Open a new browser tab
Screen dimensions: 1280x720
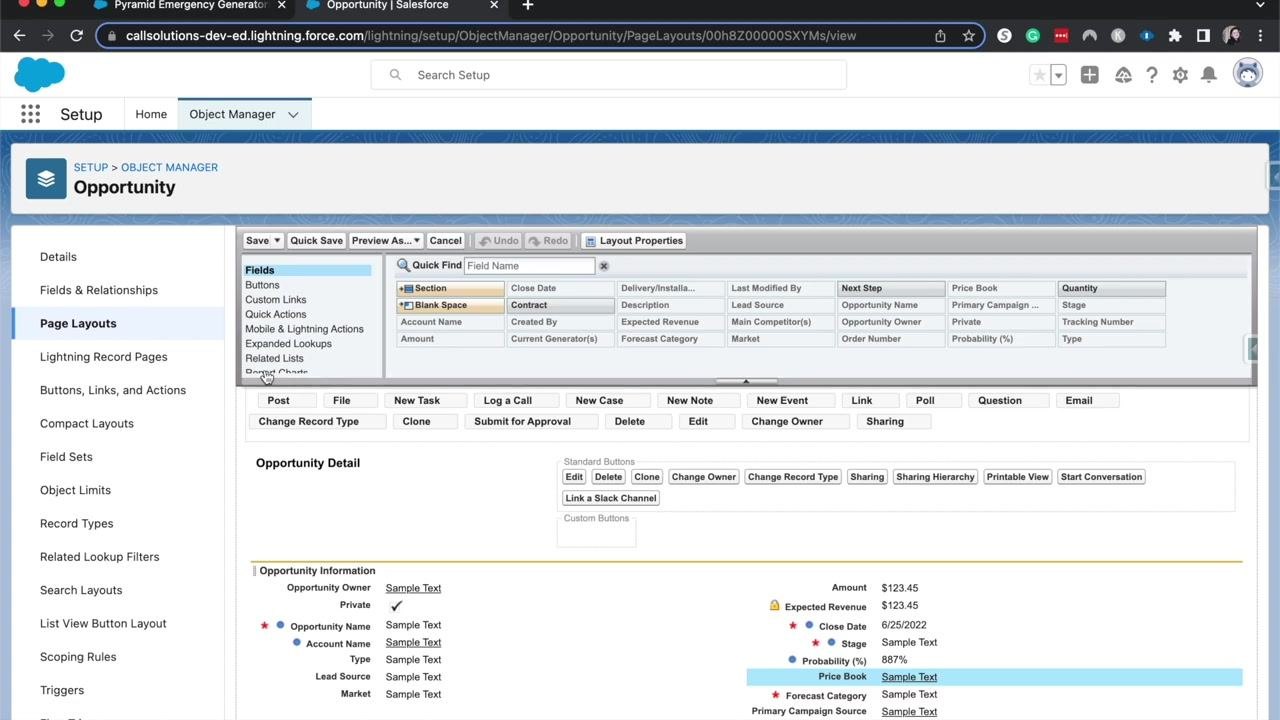click(x=527, y=5)
